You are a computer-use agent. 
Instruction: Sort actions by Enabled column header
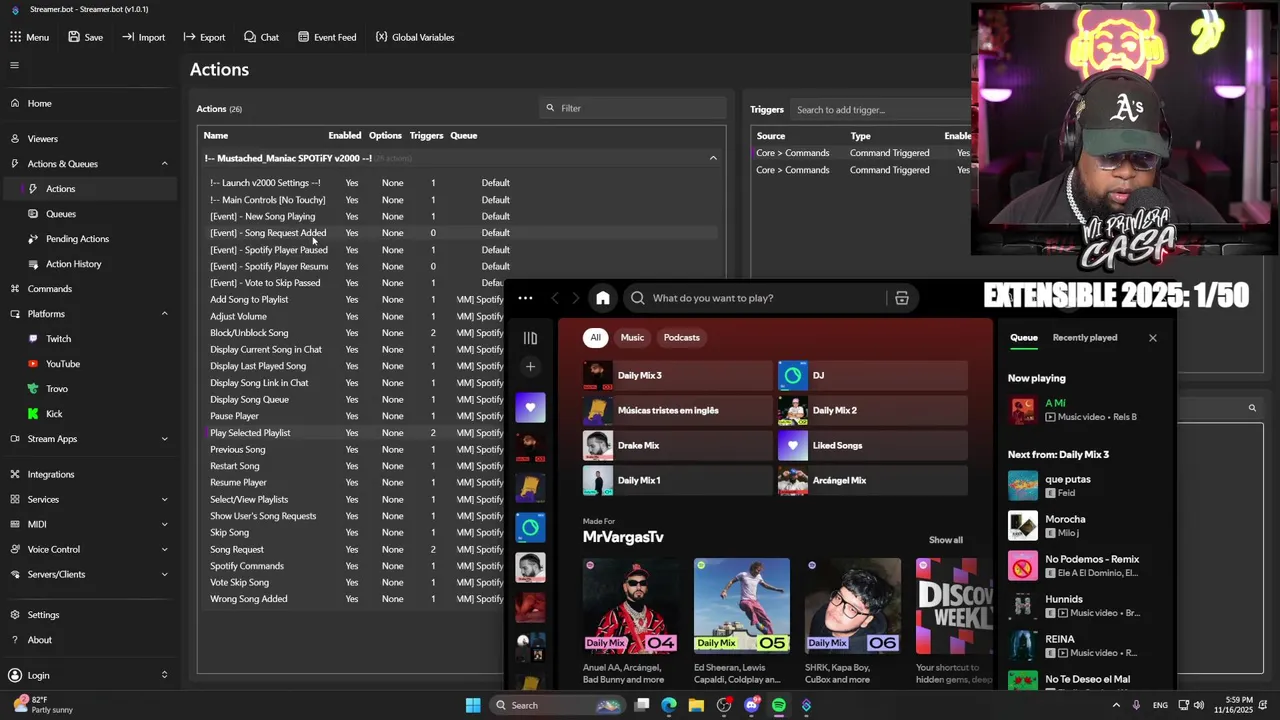(x=345, y=135)
